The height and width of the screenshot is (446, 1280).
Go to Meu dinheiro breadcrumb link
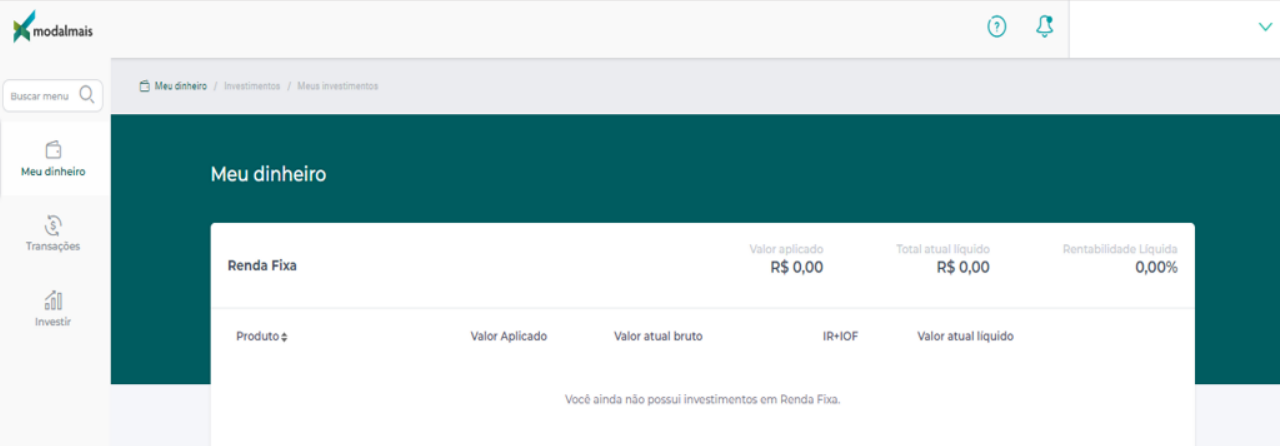pos(181,86)
